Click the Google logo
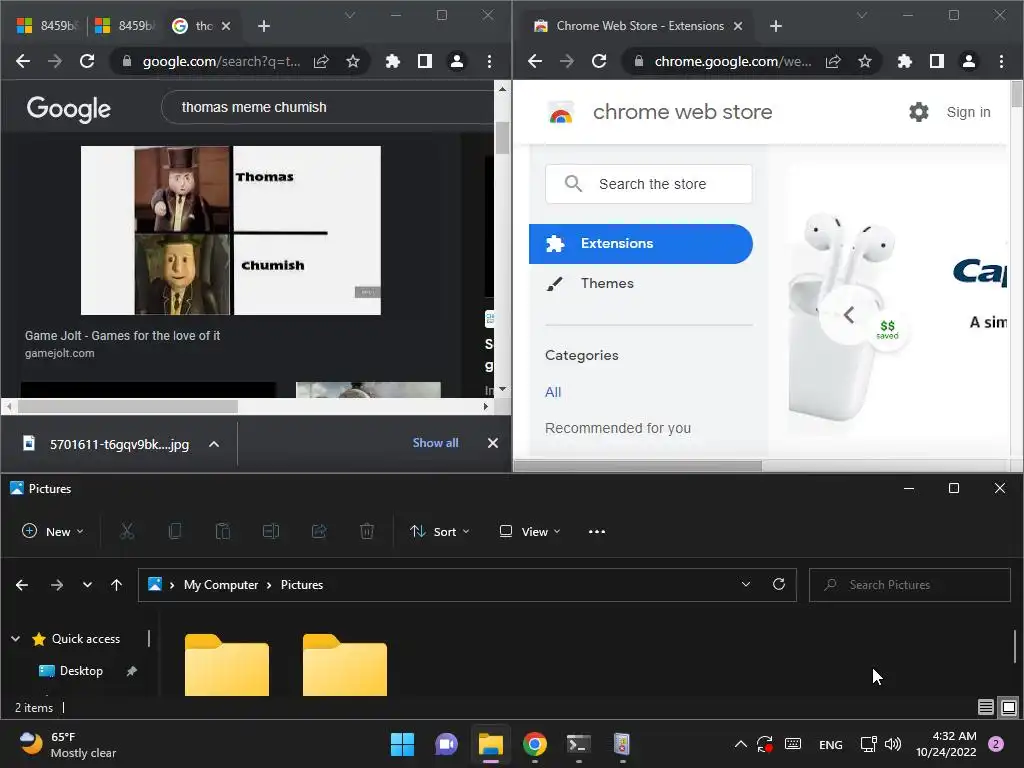The image size is (1024, 768). (69, 108)
